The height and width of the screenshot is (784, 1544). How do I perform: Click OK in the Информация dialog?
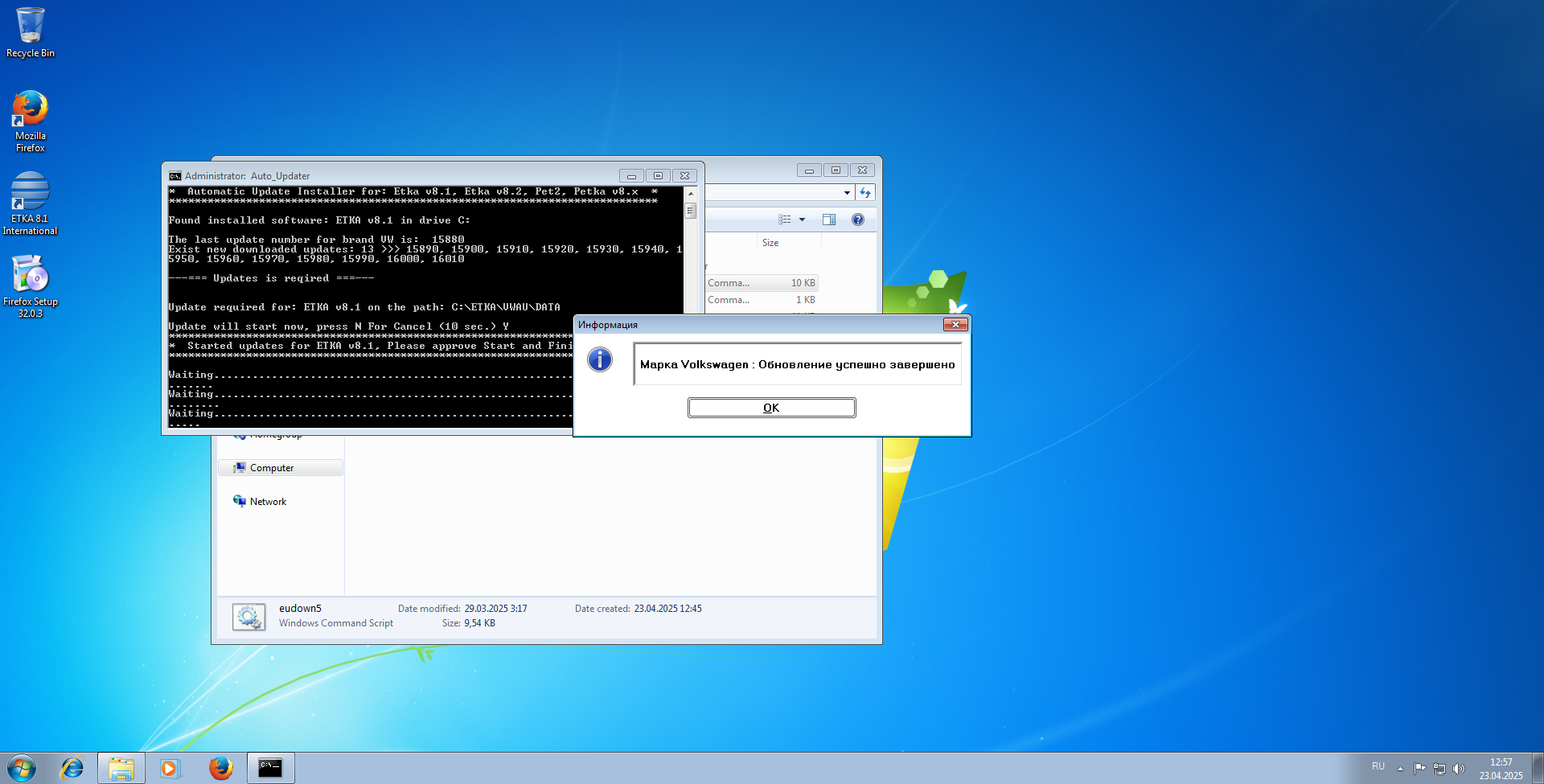pyautogui.click(x=771, y=408)
